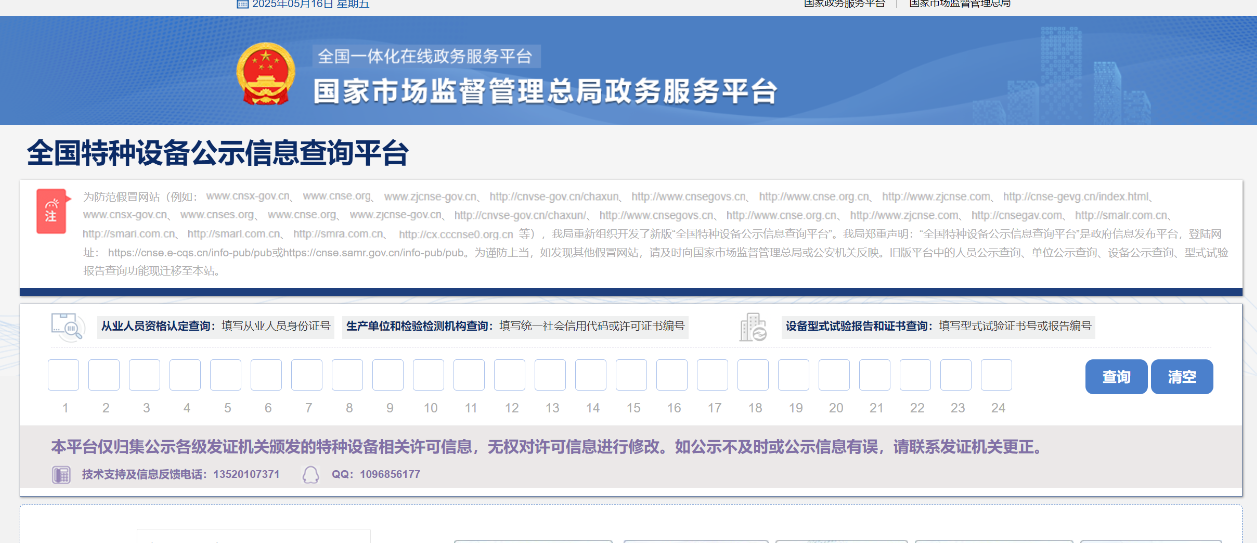Screen dimensions: 1257x543
Task: Click the QQ penguin icon
Action: [311, 474]
